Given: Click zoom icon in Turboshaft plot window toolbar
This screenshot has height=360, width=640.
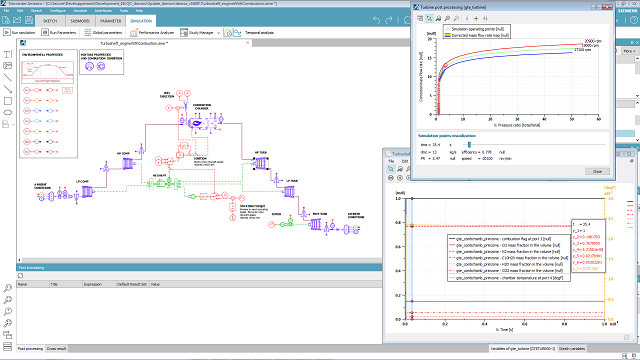Looking at the screenshot, I should [400, 169].
